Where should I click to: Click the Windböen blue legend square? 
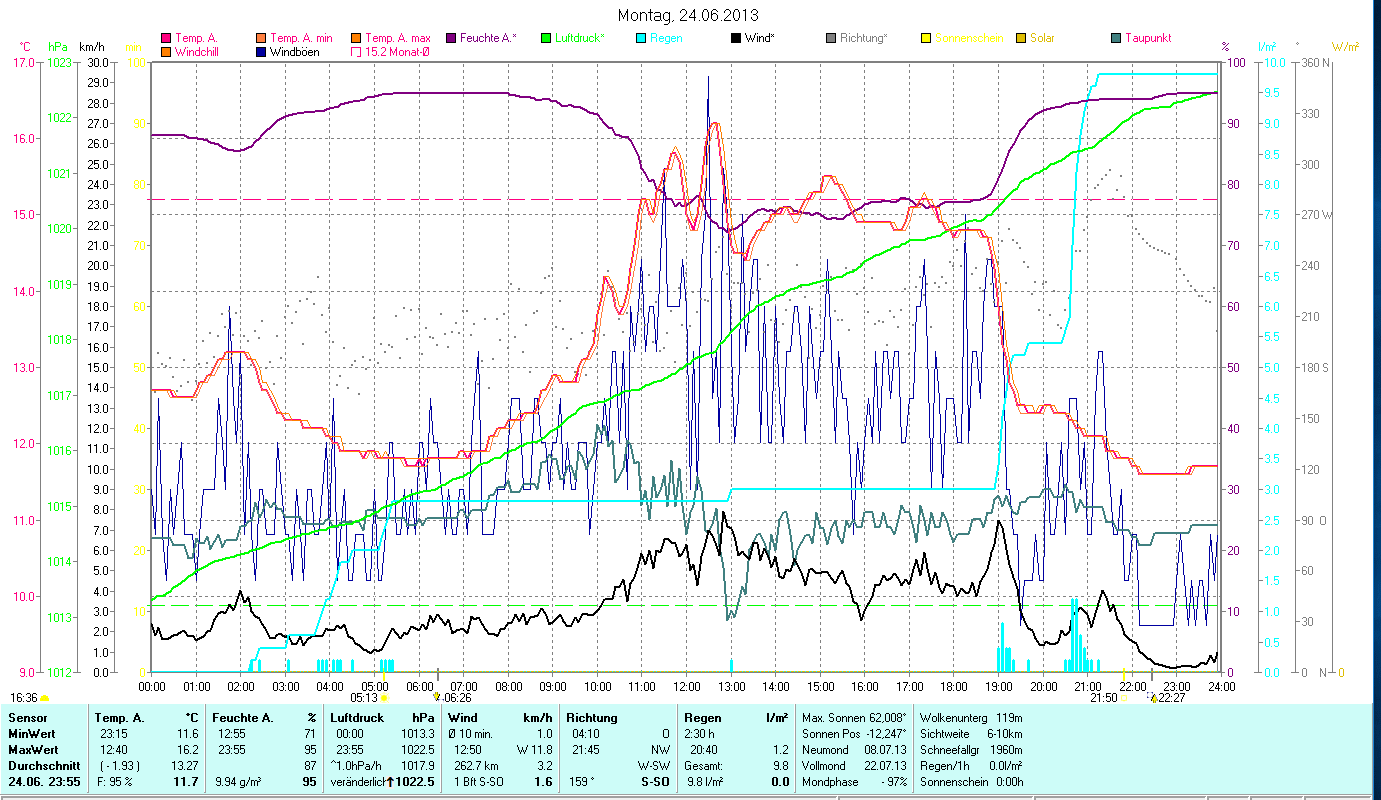[x=262, y=52]
